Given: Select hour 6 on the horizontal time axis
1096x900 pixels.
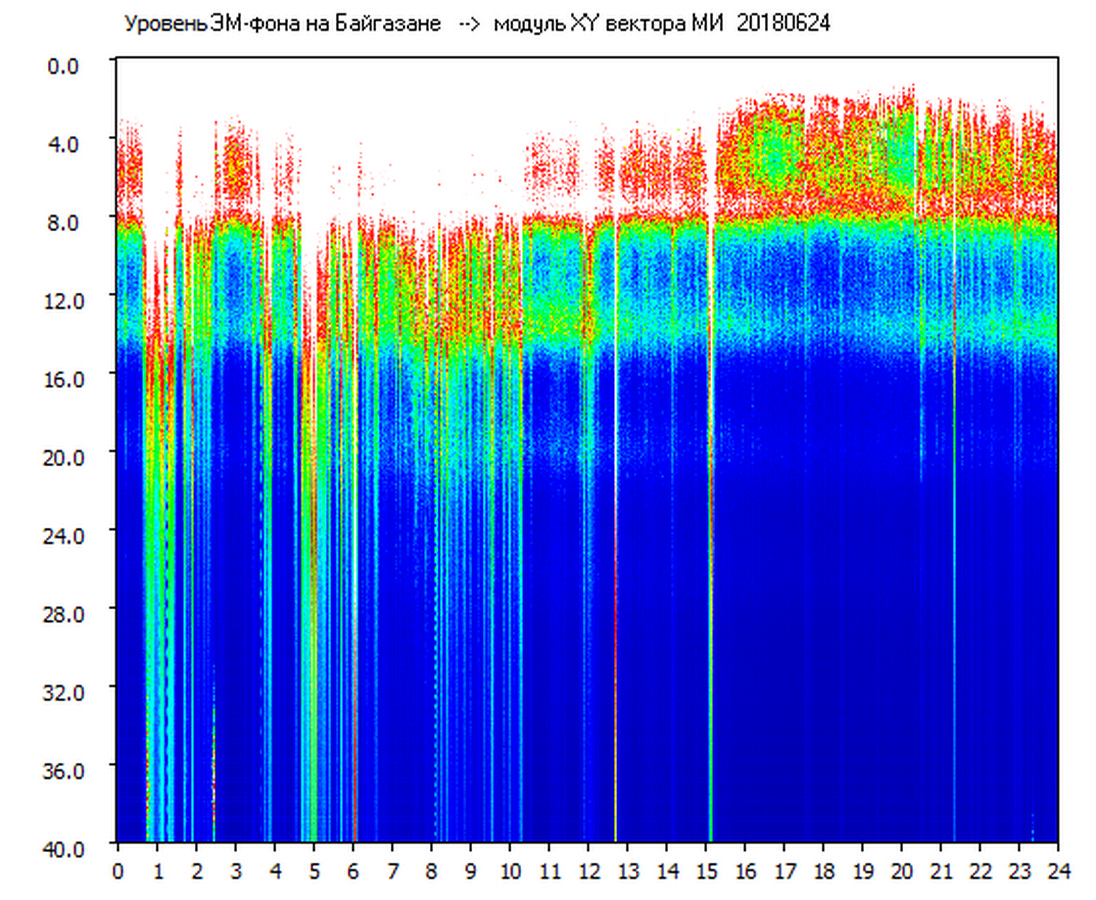Looking at the screenshot, I should click(x=353, y=871).
